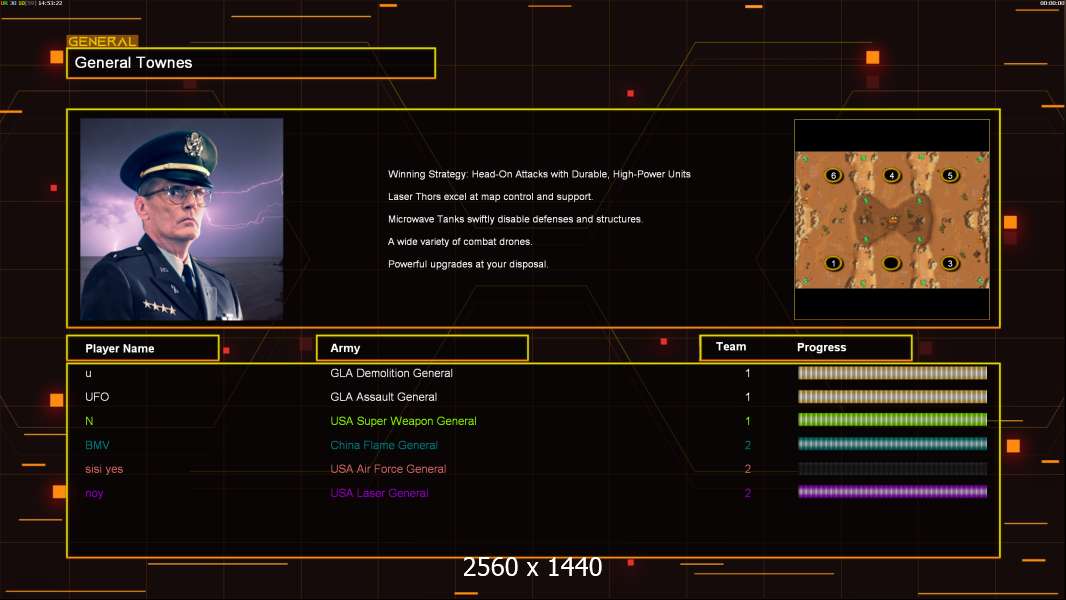Click the China Flame General entry
Viewport: 1066px width, 600px height.
coord(383,445)
